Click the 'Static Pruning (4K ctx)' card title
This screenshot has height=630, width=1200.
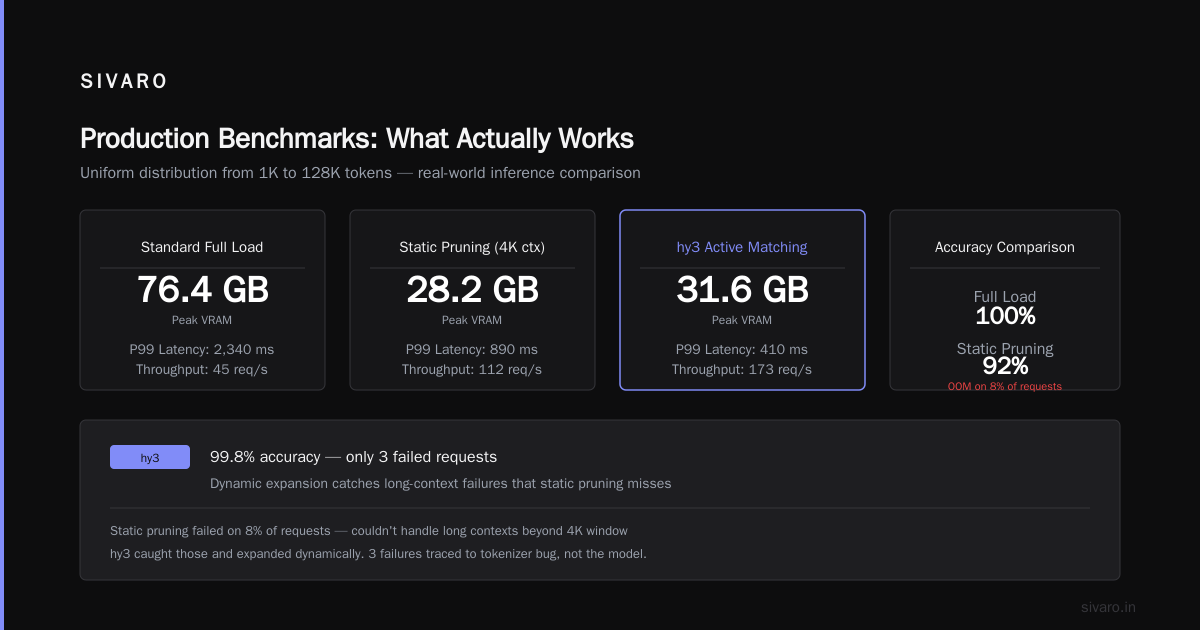point(472,247)
